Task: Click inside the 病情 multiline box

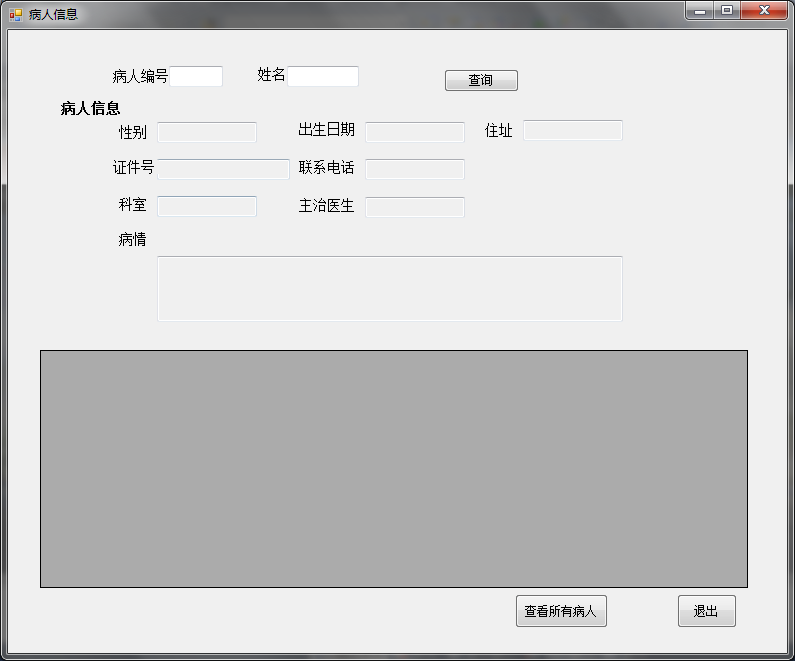Action: (x=390, y=288)
